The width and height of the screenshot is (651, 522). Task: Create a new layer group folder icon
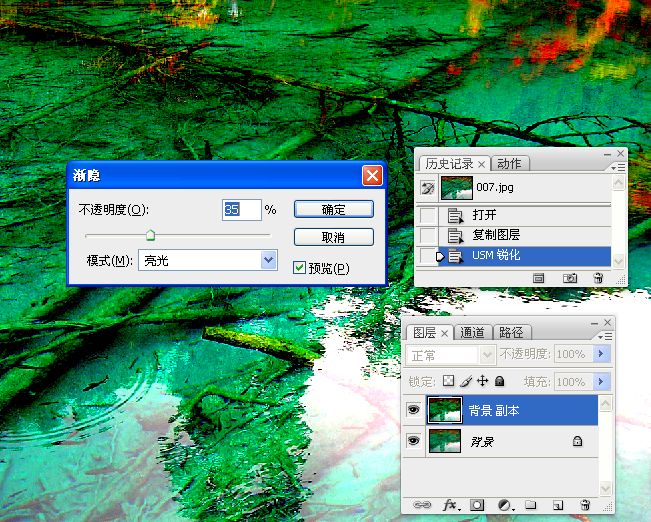(531, 505)
